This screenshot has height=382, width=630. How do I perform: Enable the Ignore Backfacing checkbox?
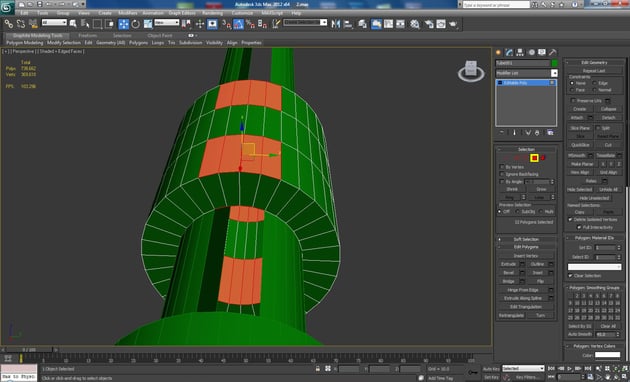pyautogui.click(x=502, y=174)
